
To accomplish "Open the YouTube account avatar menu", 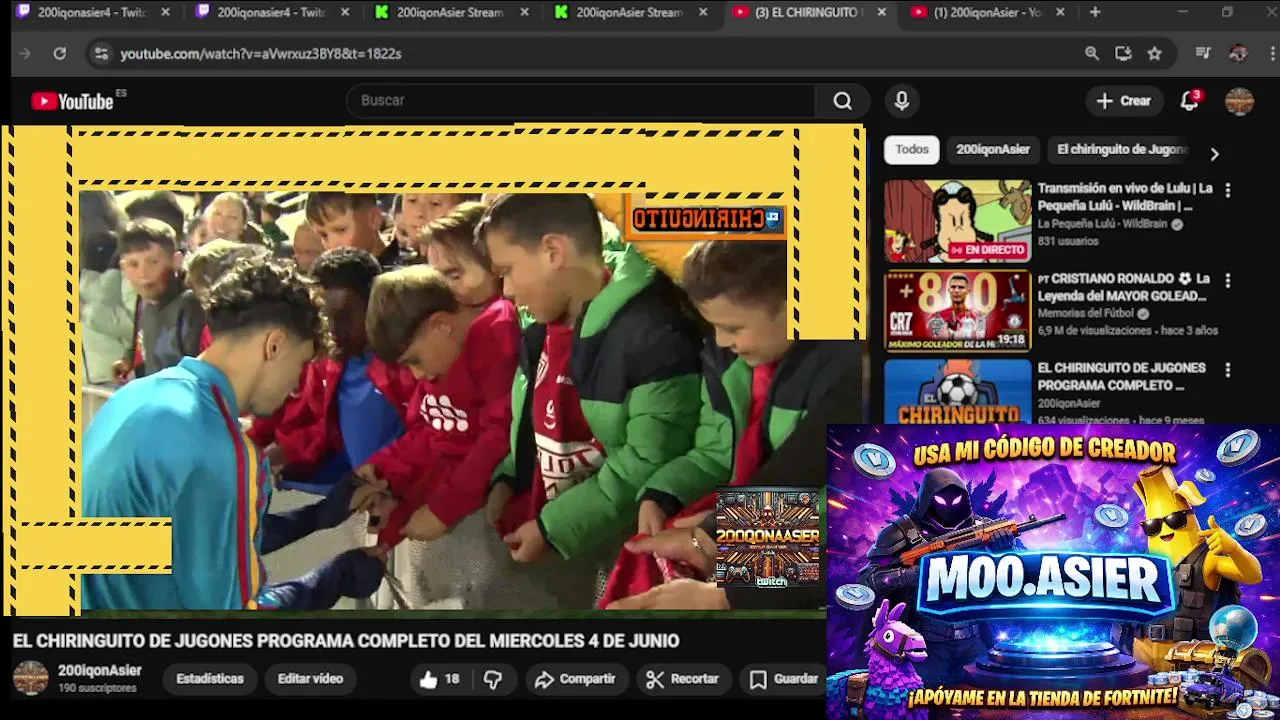I will coord(1239,101).
